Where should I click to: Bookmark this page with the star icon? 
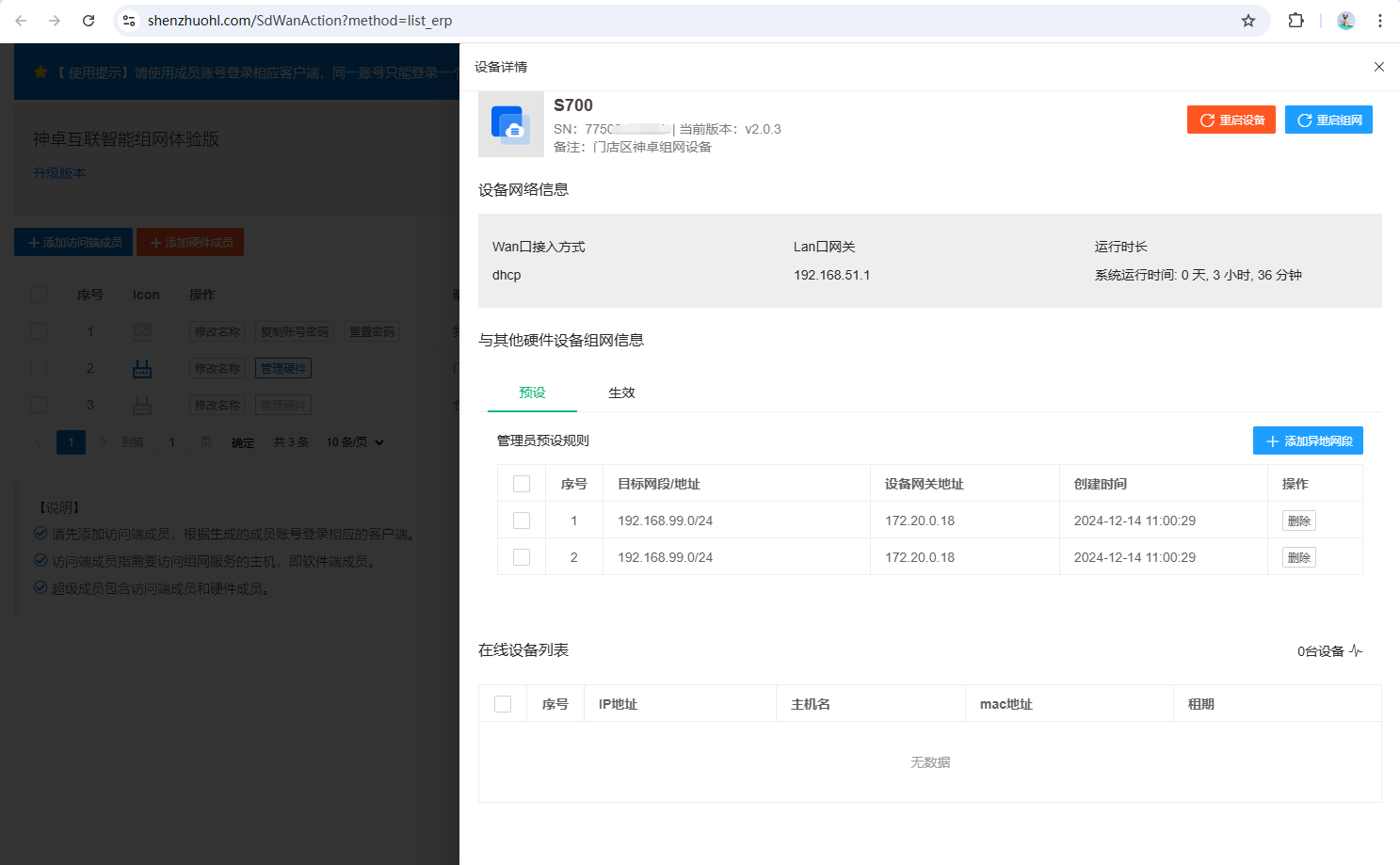(x=1247, y=21)
